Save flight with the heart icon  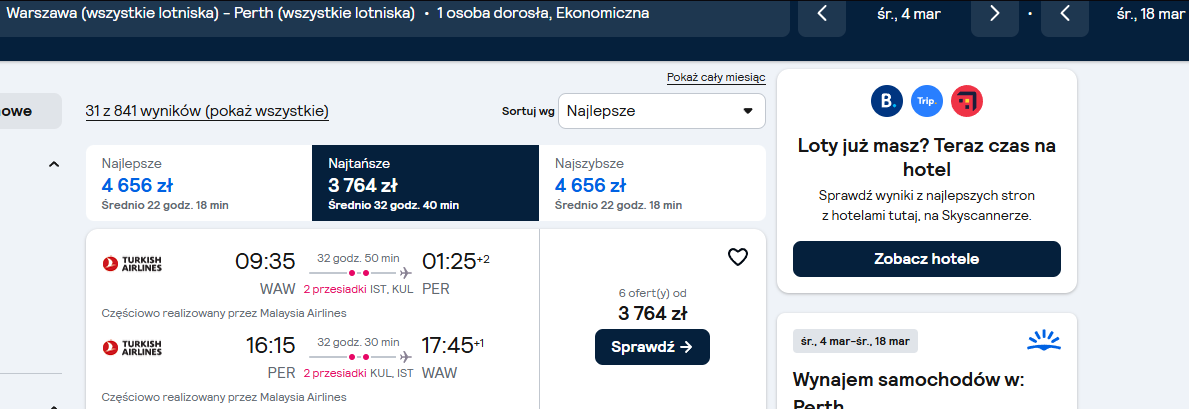[738, 257]
